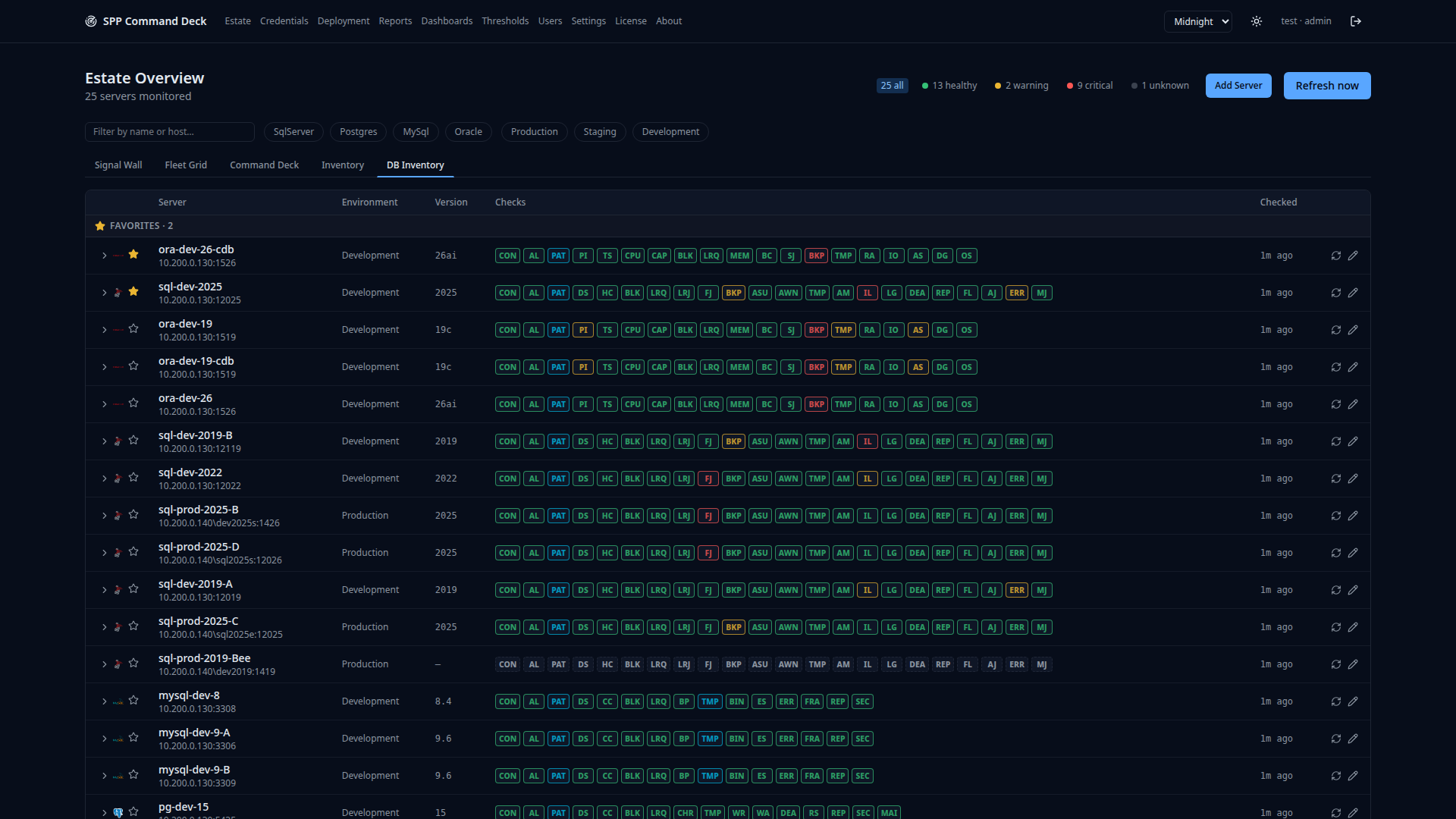Image resolution: width=1456 pixels, height=819 pixels.
Task: Expand the sql-dev-2025 row
Action: click(x=105, y=293)
